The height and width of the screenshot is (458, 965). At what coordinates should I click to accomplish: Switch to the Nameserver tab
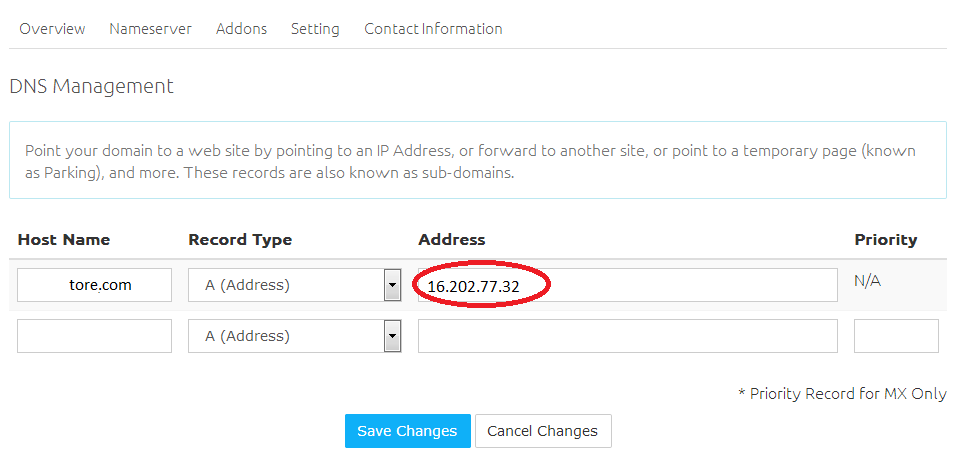point(150,29)
